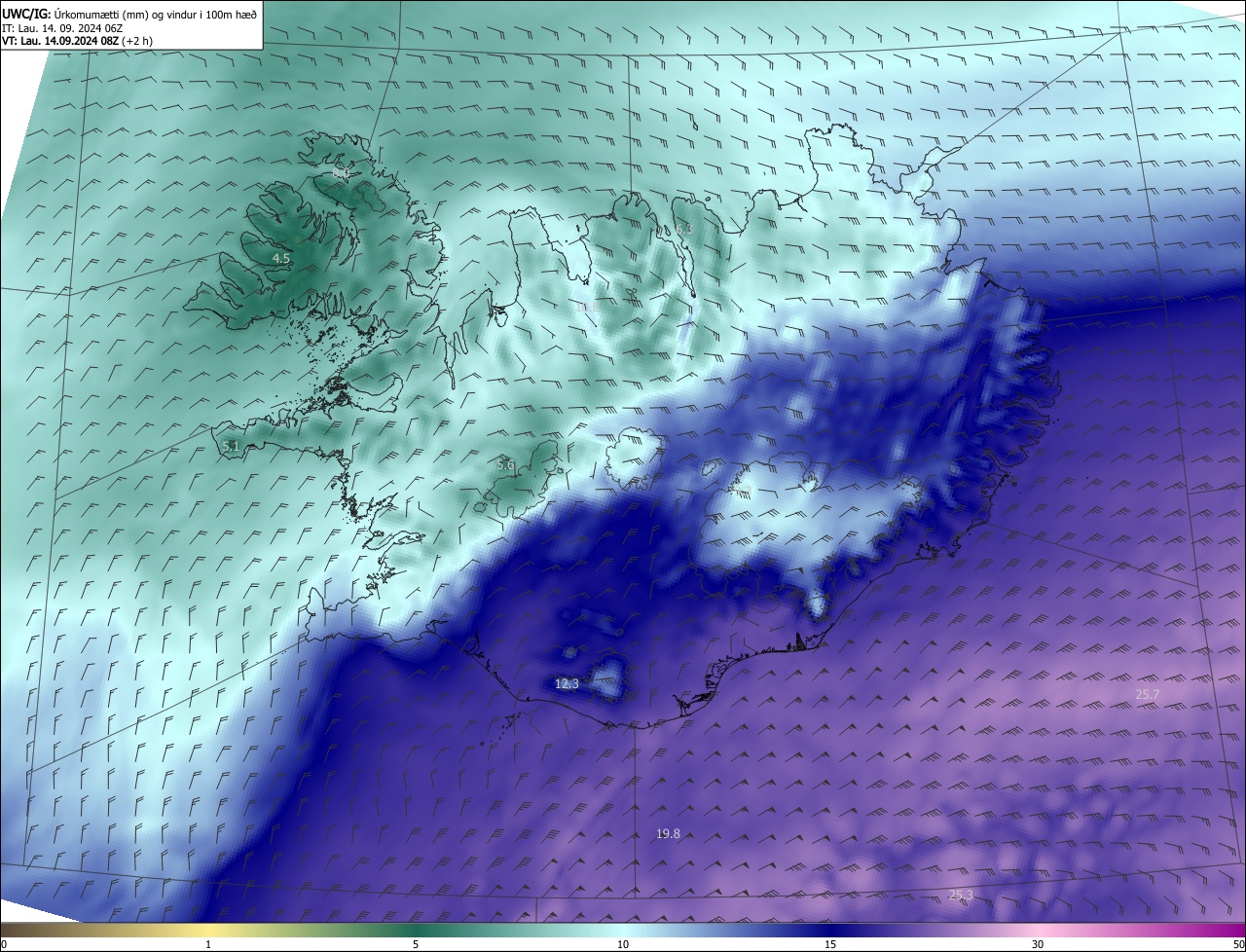1246x952 pixels.
Task: Click the 6.3 value label on the map
Action: click(683, 228)
